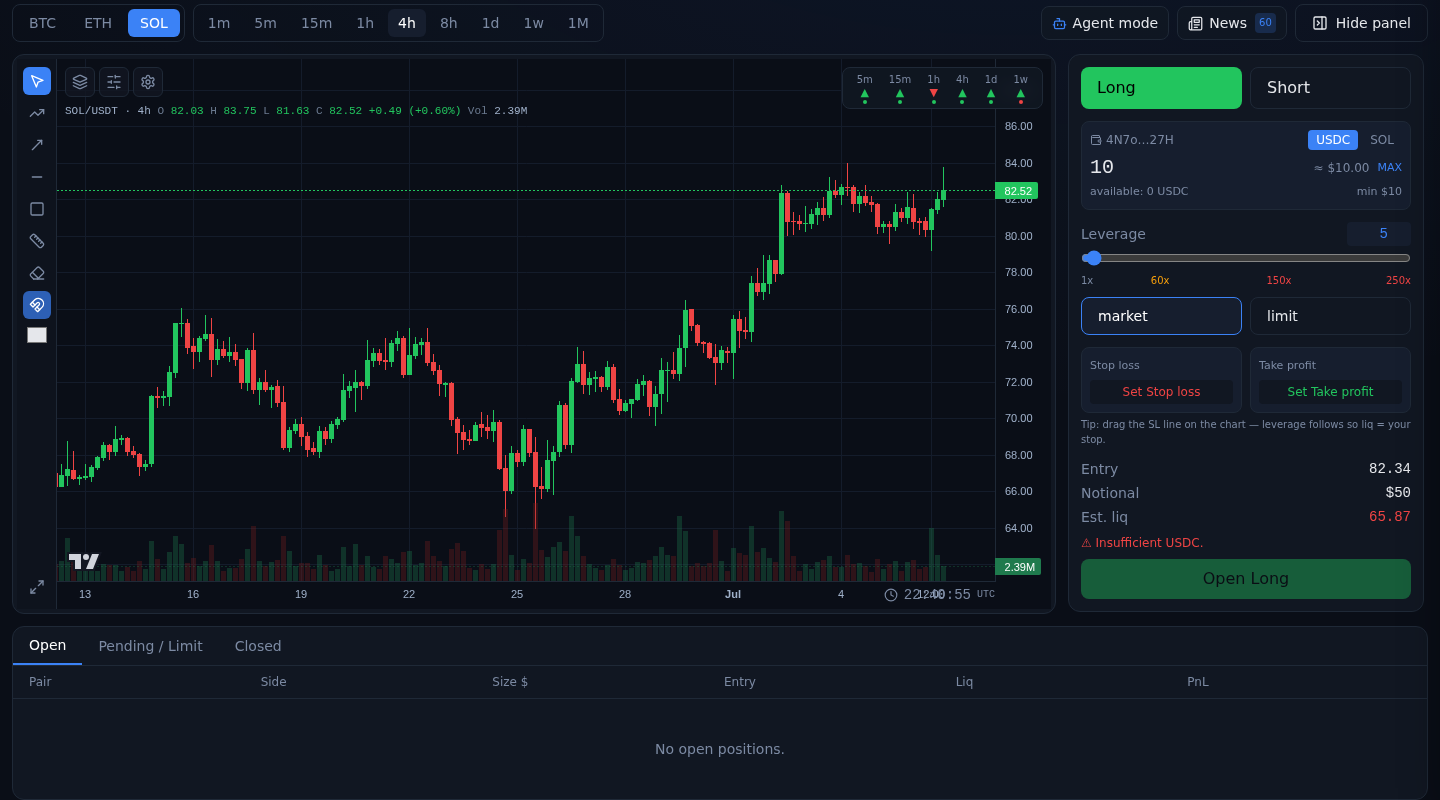
Task: Select the 1d timeframe
Action: [x=490, y=23]
